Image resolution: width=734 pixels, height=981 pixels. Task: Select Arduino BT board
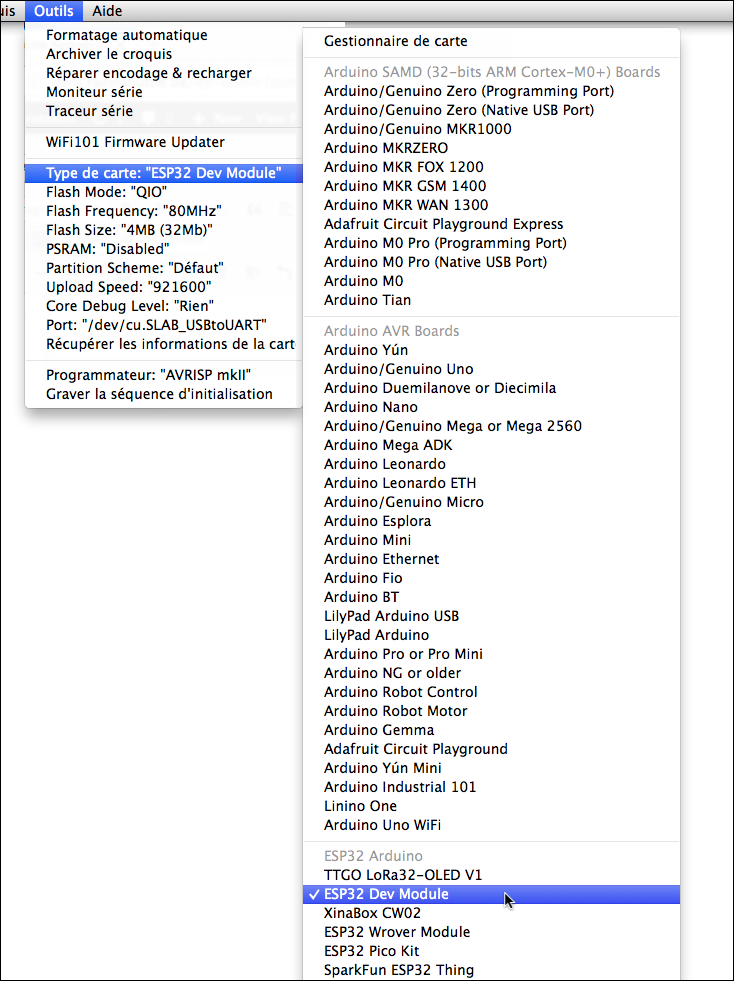[x=491, y=597]
